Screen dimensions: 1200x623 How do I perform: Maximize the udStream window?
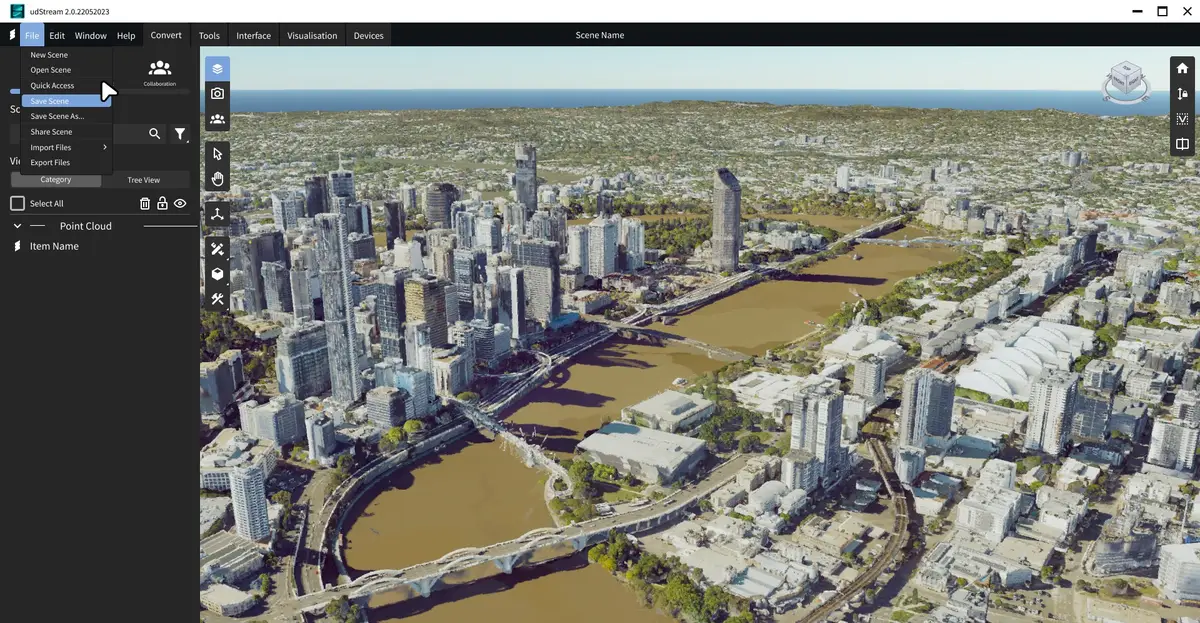[x=1162, y=11]
